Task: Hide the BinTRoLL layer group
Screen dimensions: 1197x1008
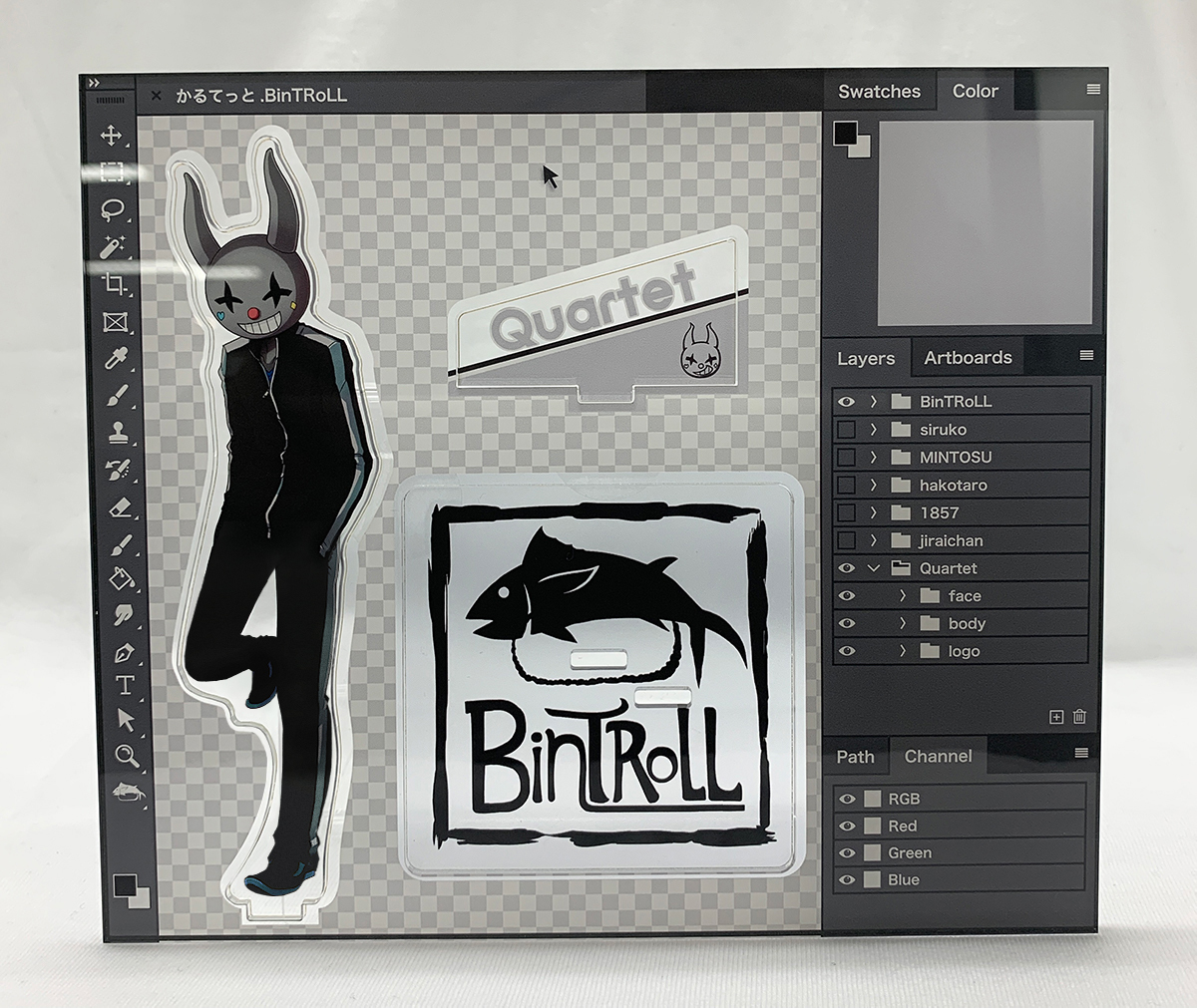Action: (847, 401)
